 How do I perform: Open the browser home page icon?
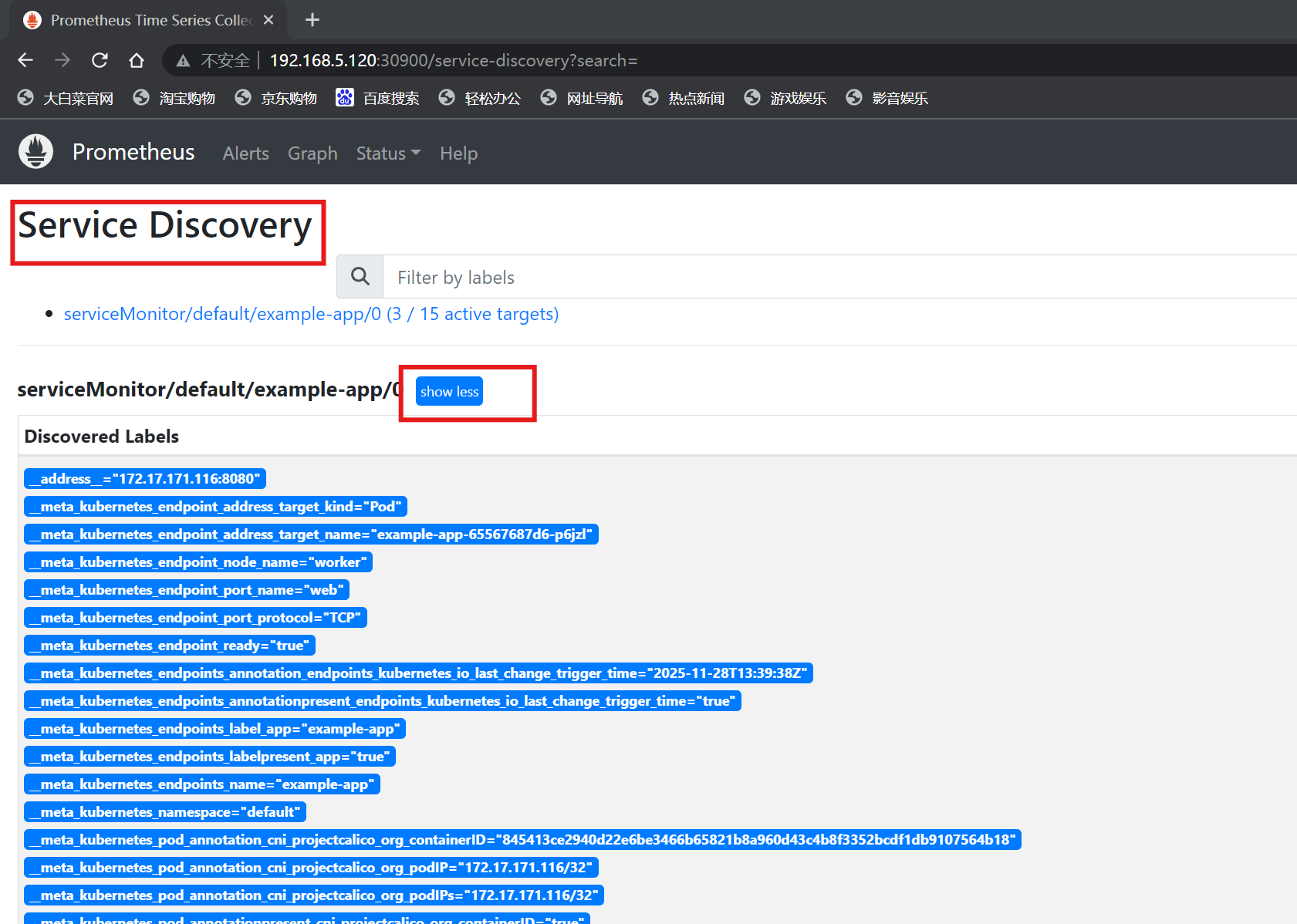click(x=137, y=60)
